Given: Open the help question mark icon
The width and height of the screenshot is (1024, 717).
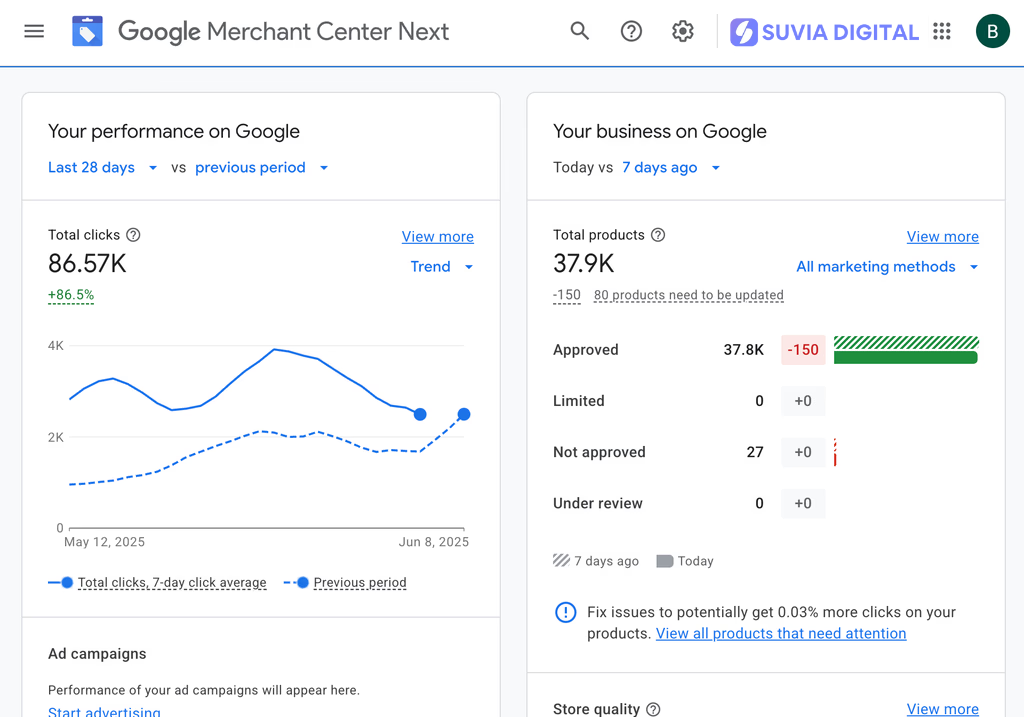Looking at the screenshot, I should coord(631,31).
